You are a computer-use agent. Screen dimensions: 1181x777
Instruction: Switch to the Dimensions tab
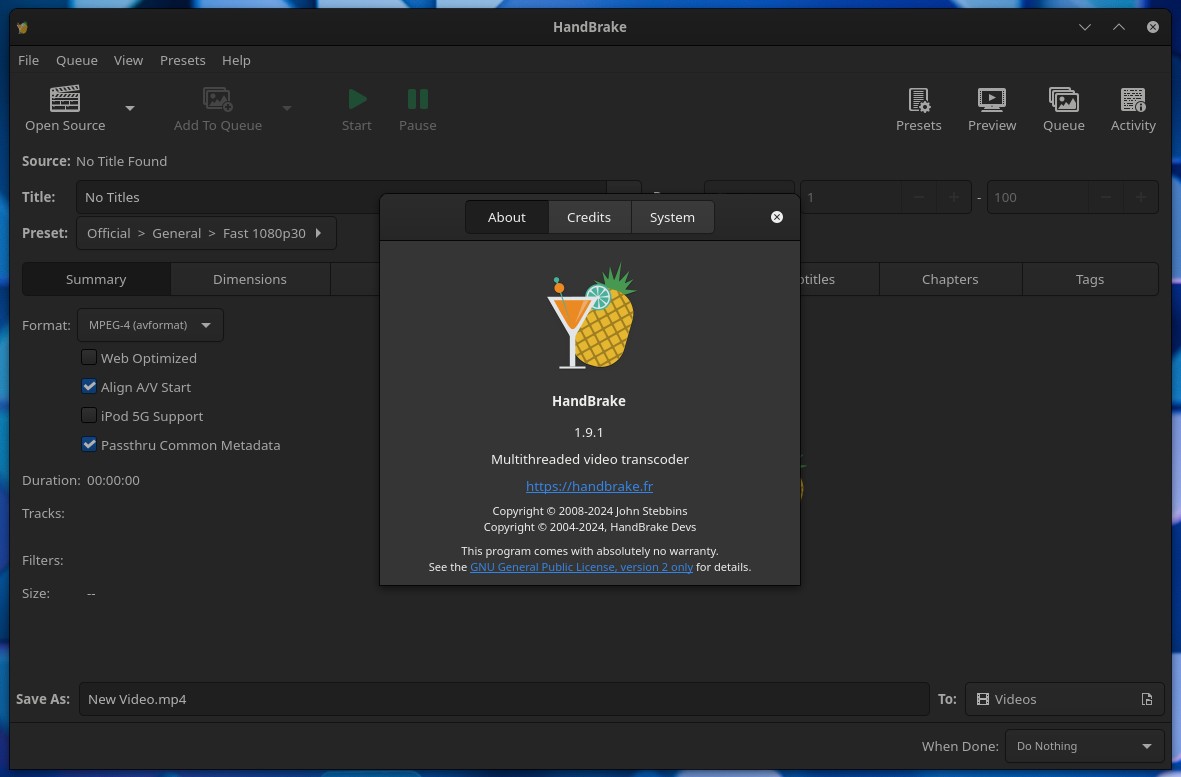[x=250, y=279]
